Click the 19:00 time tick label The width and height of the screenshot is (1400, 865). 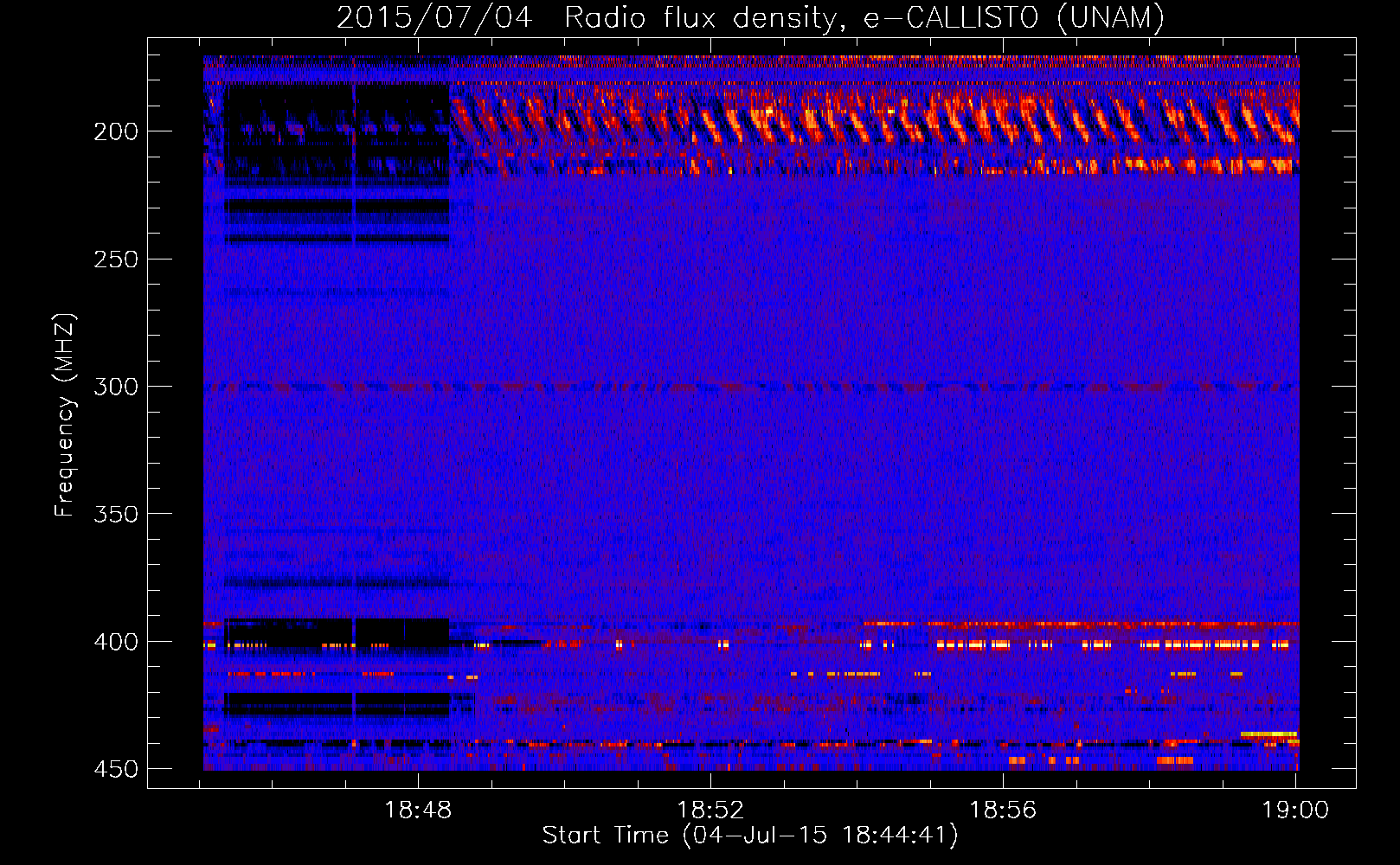click(x=1295, y=811)
